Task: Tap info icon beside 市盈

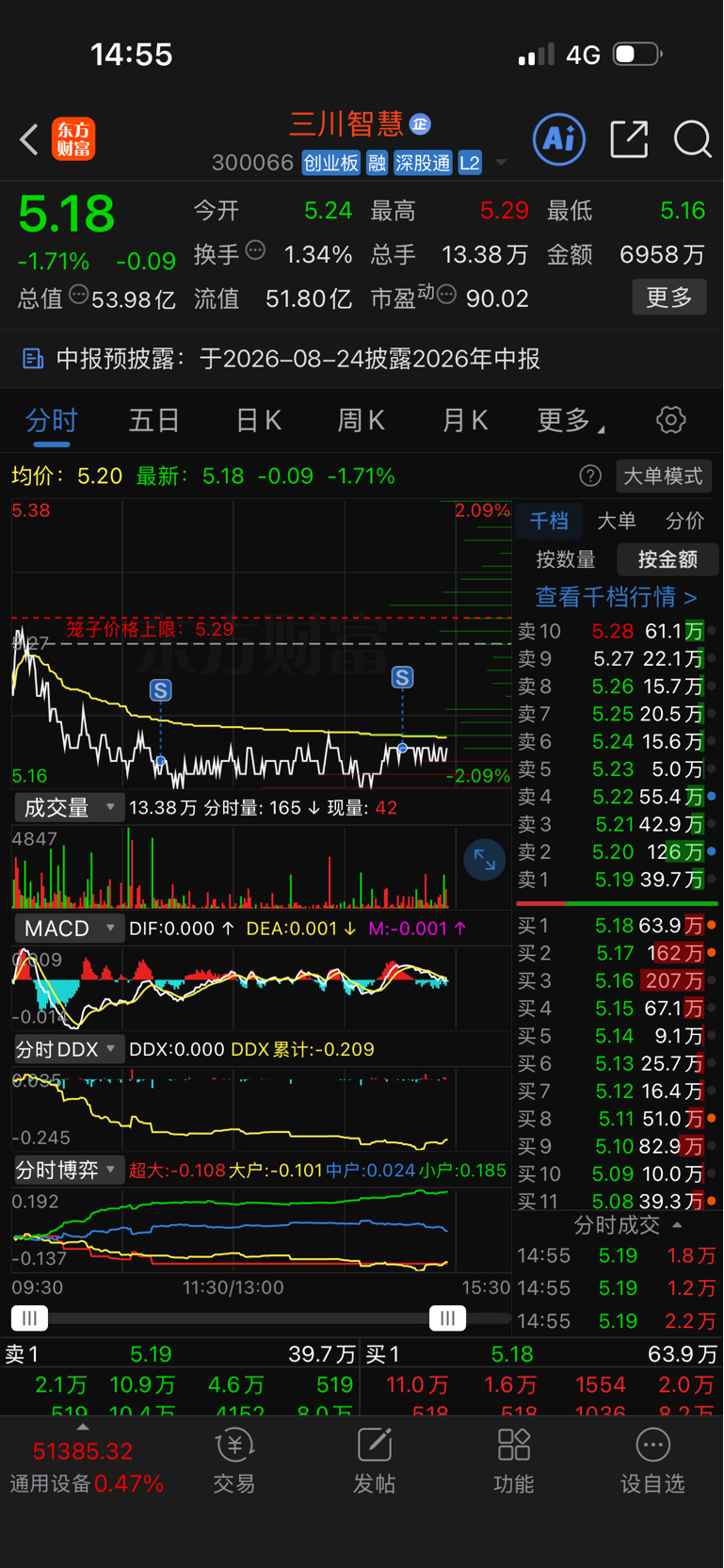Action: [x=447, y=295]
